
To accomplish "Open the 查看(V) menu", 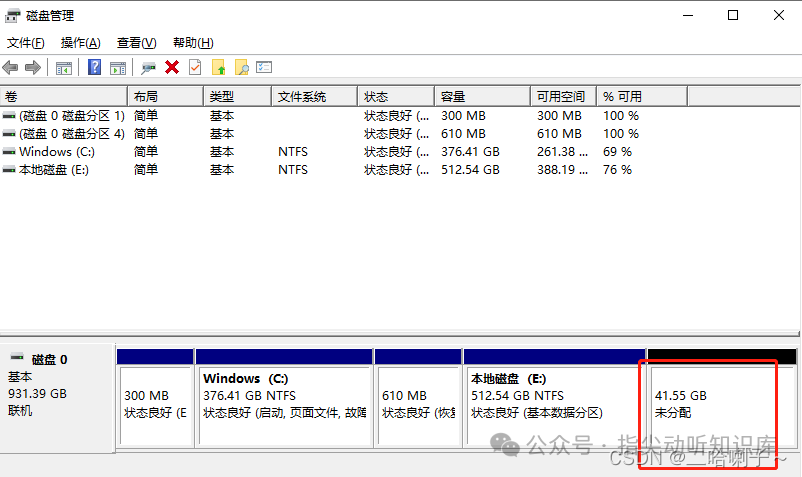I will tap(137, 43).
